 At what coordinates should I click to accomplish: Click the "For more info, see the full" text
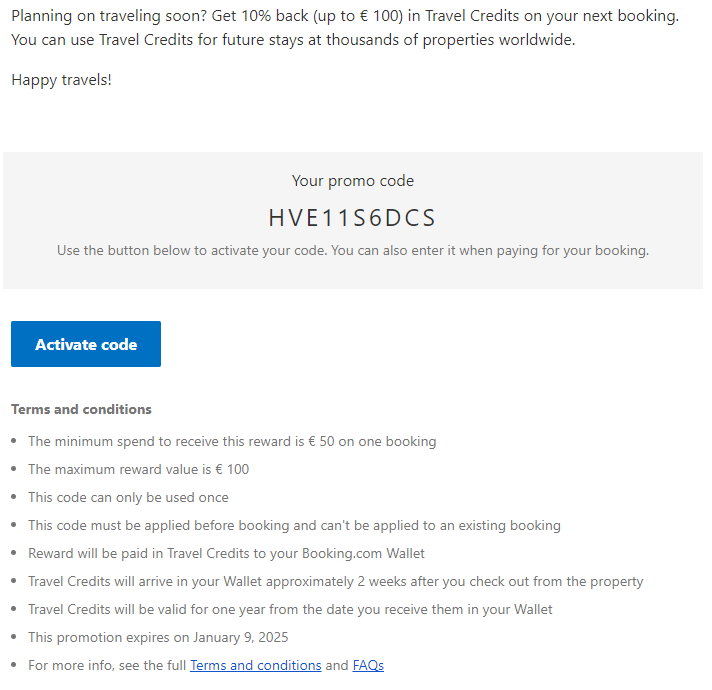click(x=107, y=665)
